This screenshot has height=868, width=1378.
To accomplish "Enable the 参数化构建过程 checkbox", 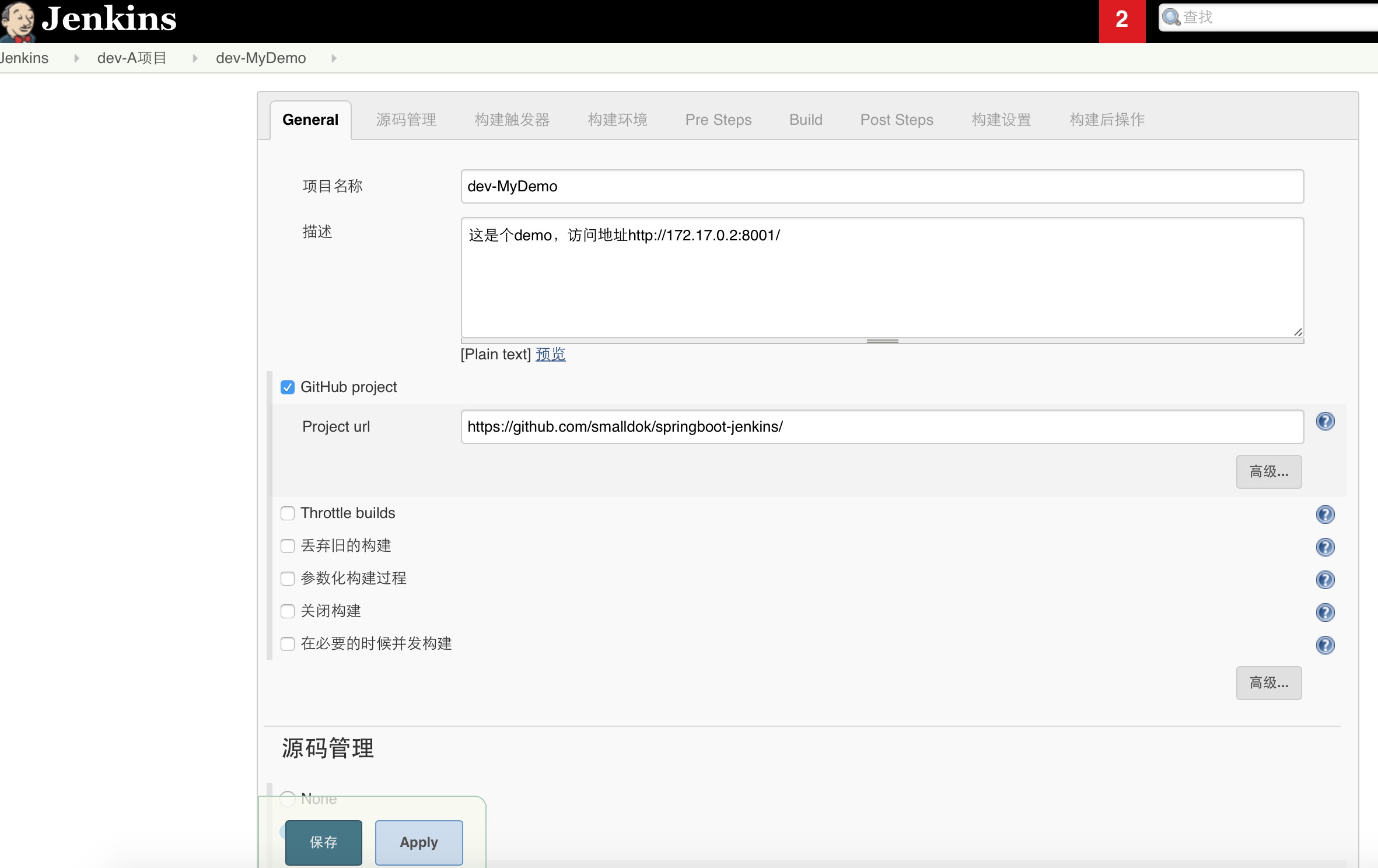I will click(288, 579).
